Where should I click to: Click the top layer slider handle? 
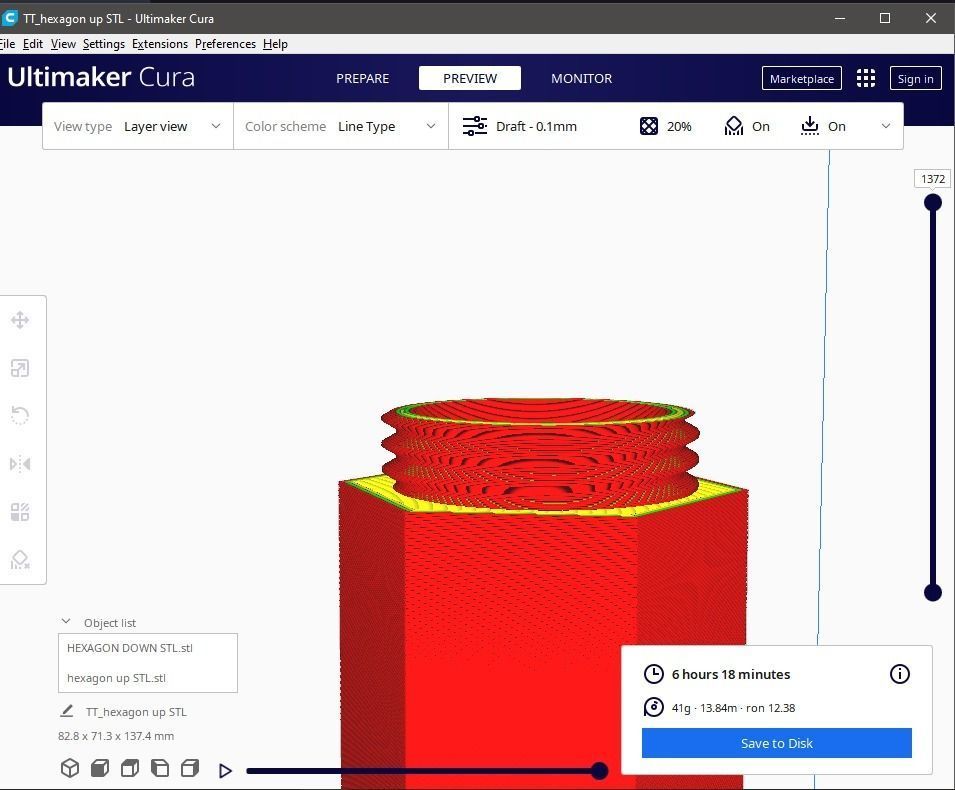click(x=932, y=202)
